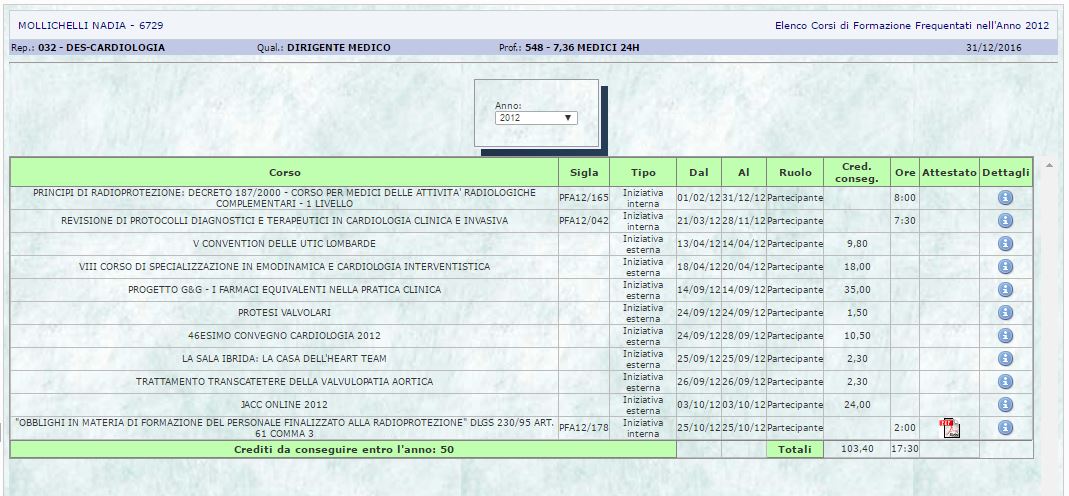Open details for Revisione di Protocolli course

[1005, 221]
